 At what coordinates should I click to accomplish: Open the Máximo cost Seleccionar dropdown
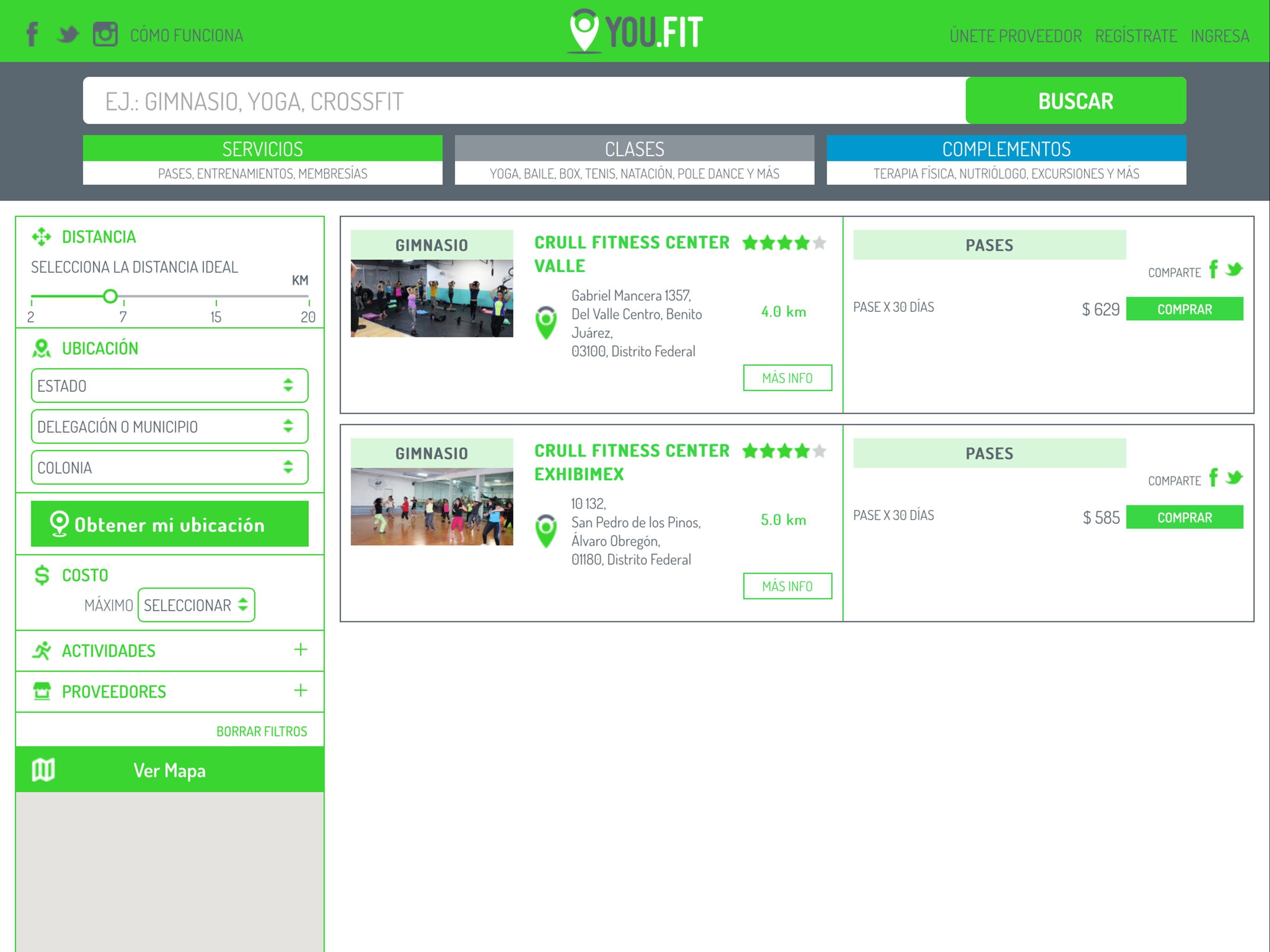196,605
